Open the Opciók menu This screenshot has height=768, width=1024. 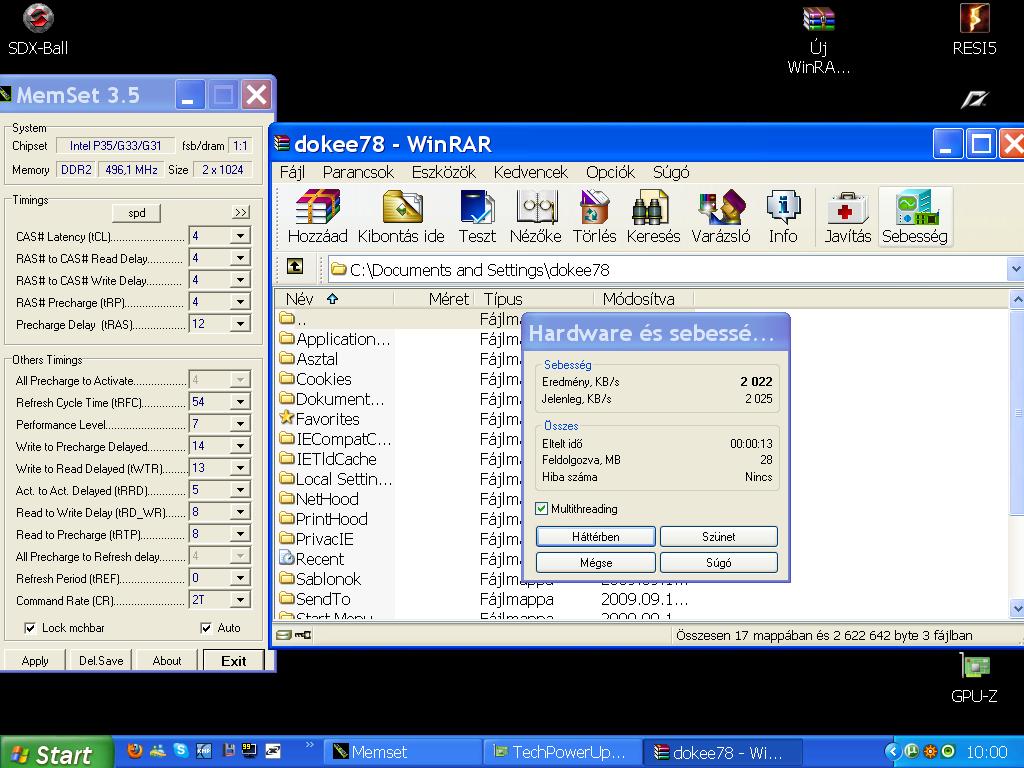click(610, 172)
